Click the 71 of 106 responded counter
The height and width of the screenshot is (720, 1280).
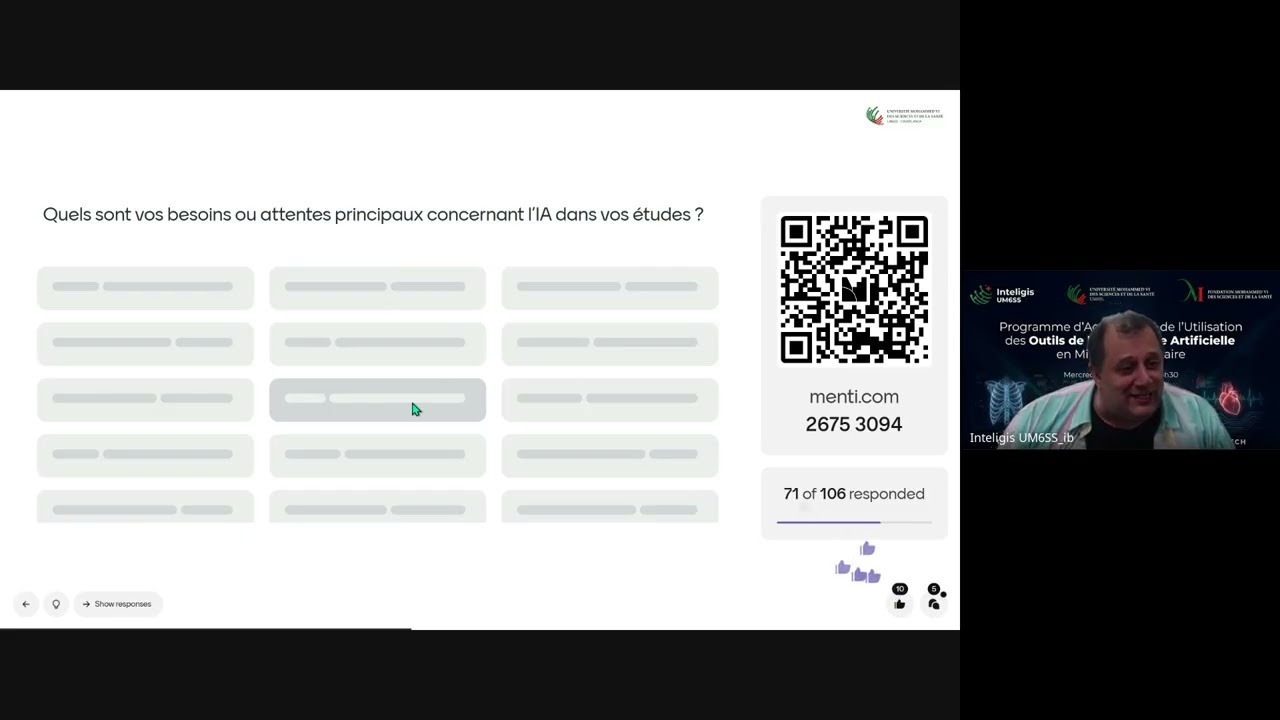click(854, 494)
